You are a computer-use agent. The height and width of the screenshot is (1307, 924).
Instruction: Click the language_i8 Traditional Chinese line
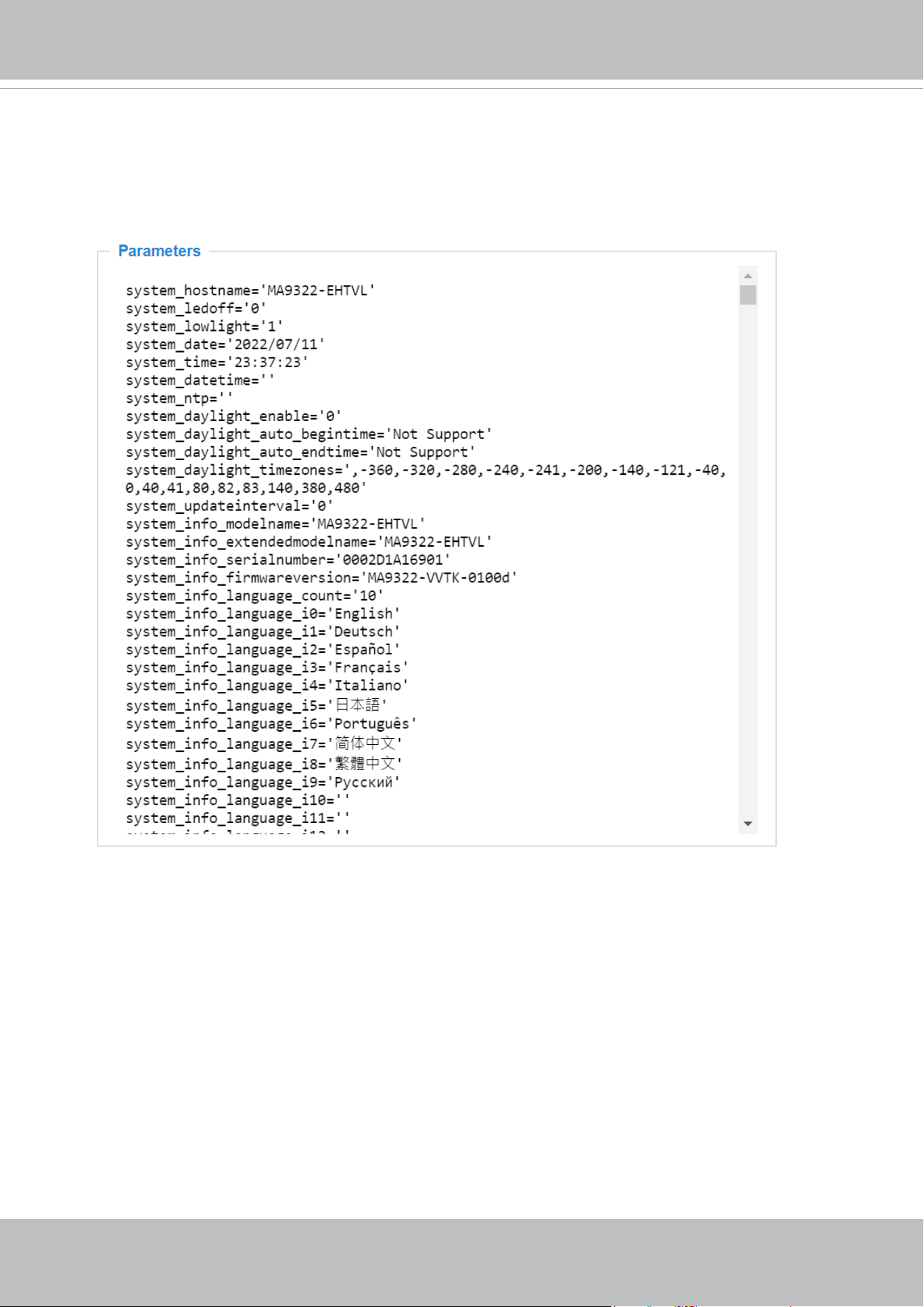click(x=264, y=764)
